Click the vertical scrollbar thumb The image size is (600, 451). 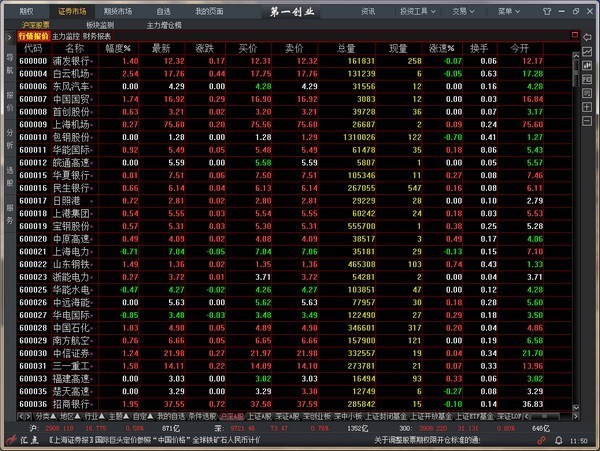[576, 73]
